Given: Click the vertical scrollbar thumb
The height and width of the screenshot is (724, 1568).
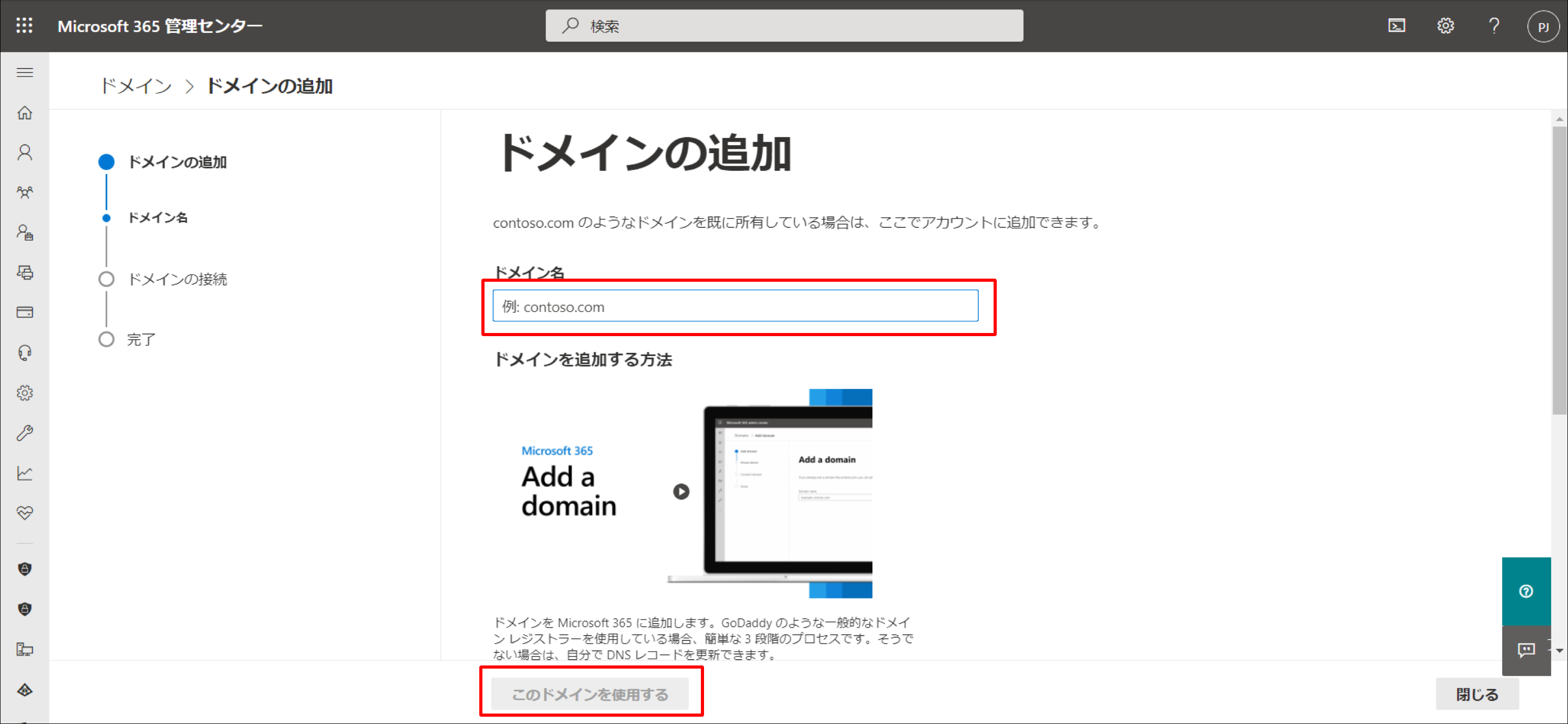Looking at the screenshot, I should (x=1559, y=270).
